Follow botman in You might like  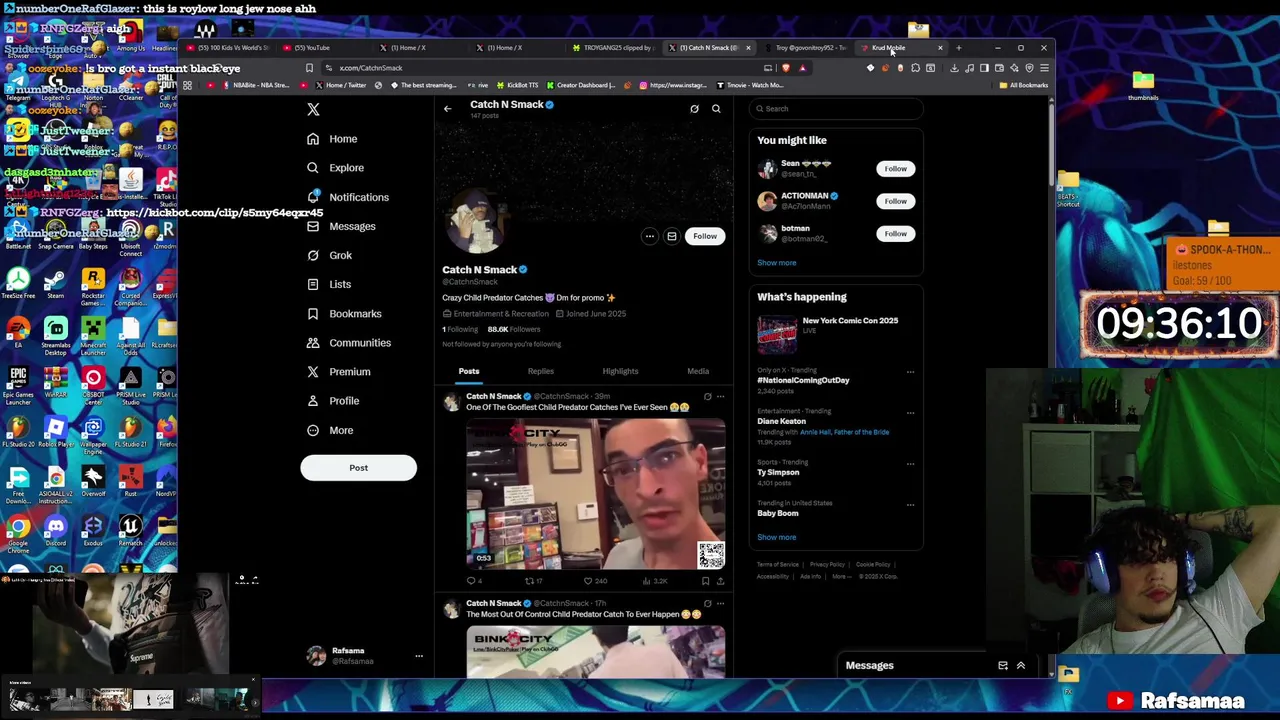click(895, 234)
